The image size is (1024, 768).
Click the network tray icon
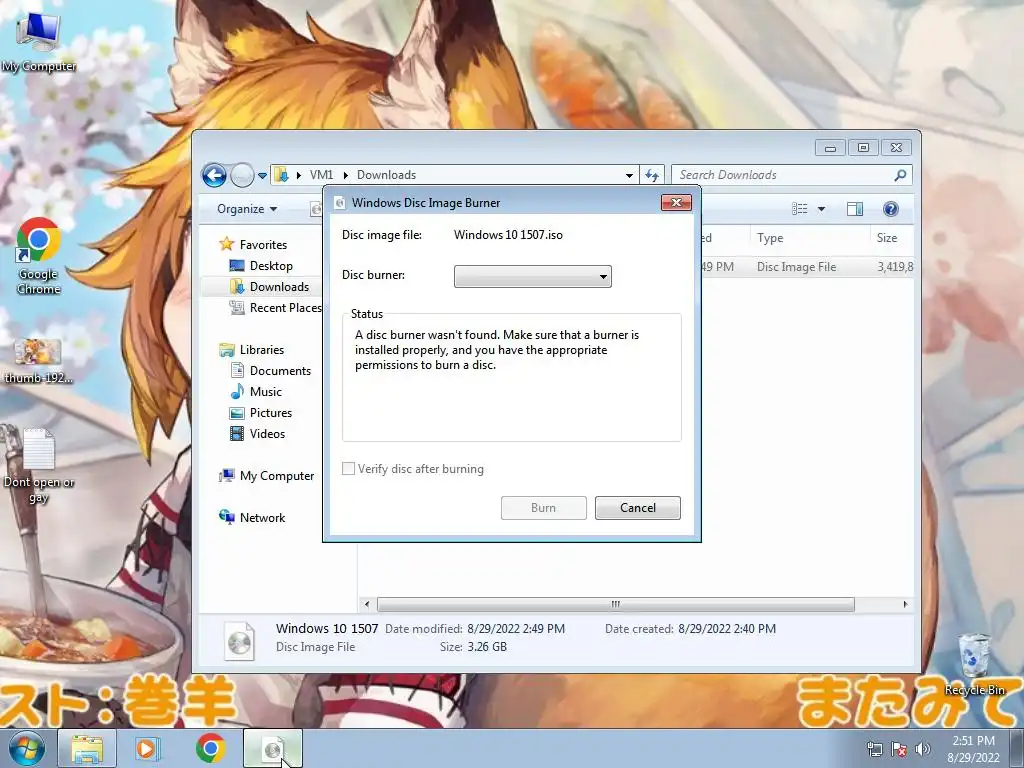pyautogui.click(x=874, y=750)
